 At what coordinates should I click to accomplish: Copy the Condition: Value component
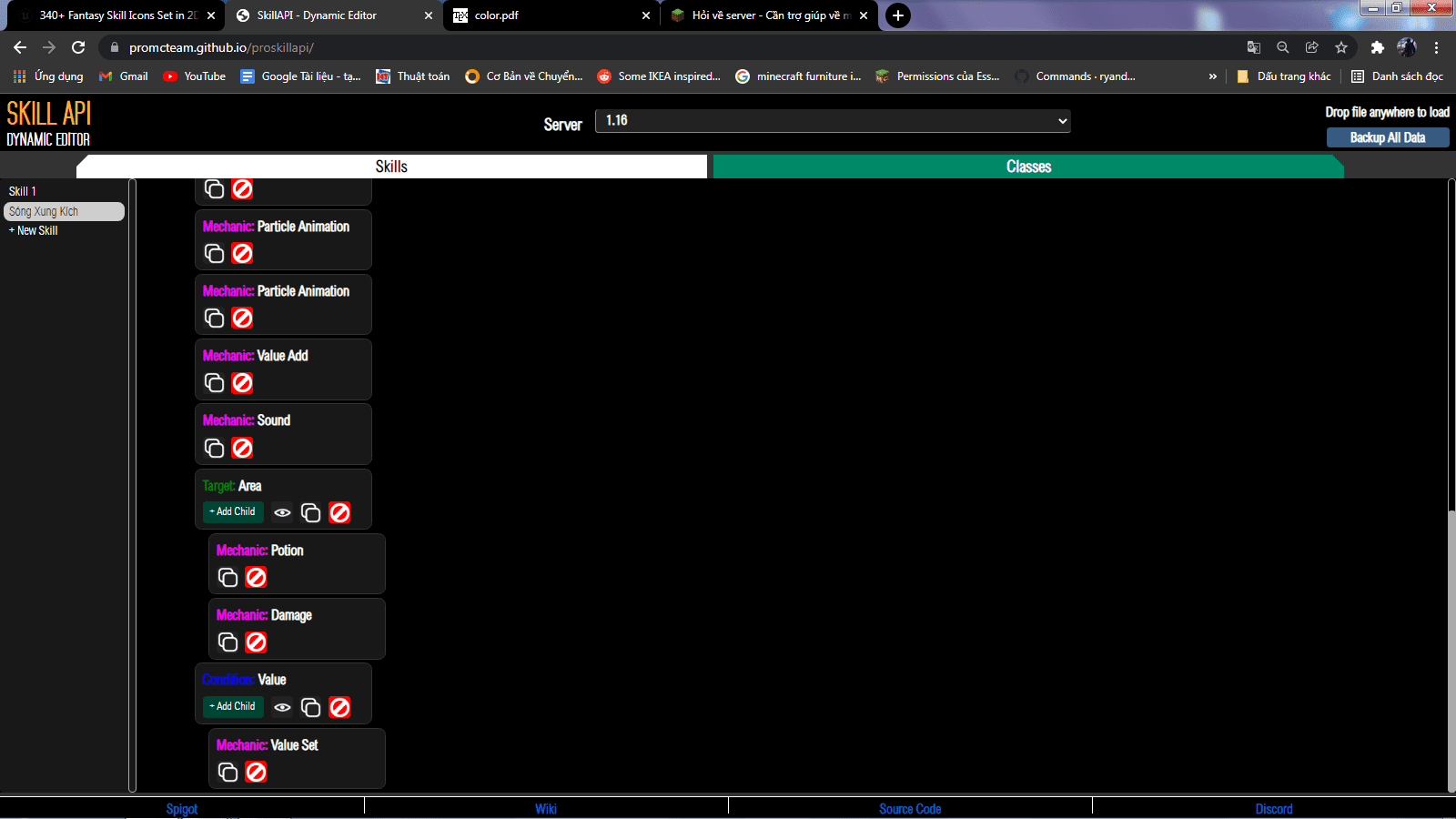point(311,707)
